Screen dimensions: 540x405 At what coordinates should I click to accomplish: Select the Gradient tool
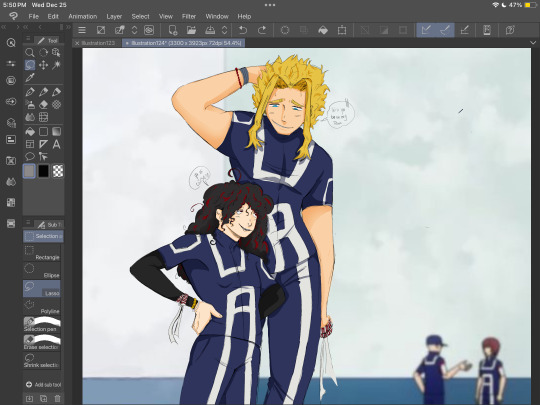click(56, 132)
